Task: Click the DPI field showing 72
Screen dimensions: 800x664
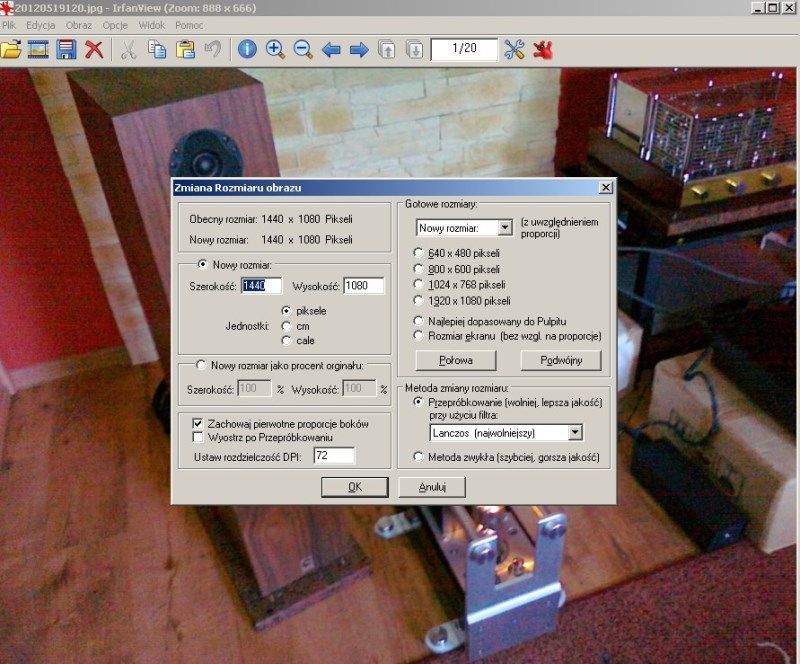Action: [334, 455]
